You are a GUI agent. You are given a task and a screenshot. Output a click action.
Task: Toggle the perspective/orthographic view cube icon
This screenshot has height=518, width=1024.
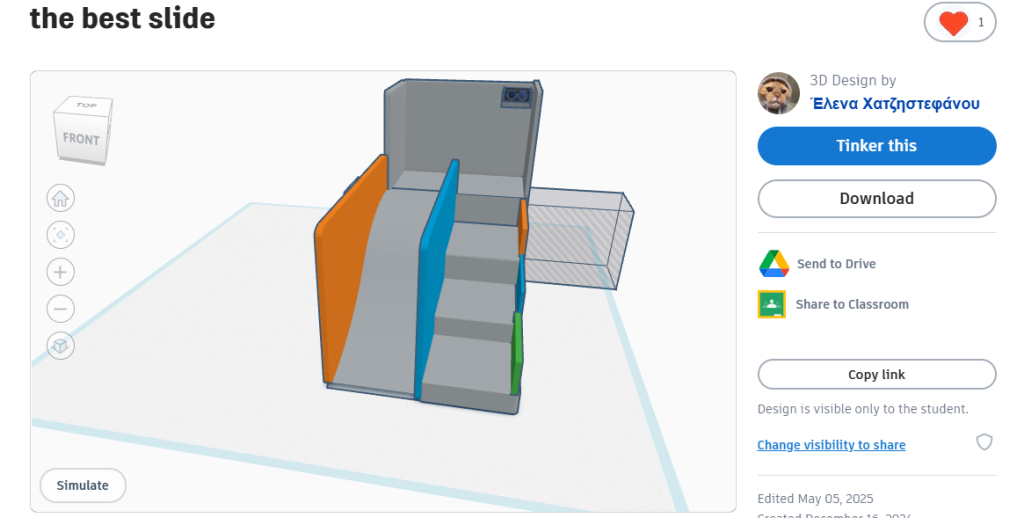(61, 346)
